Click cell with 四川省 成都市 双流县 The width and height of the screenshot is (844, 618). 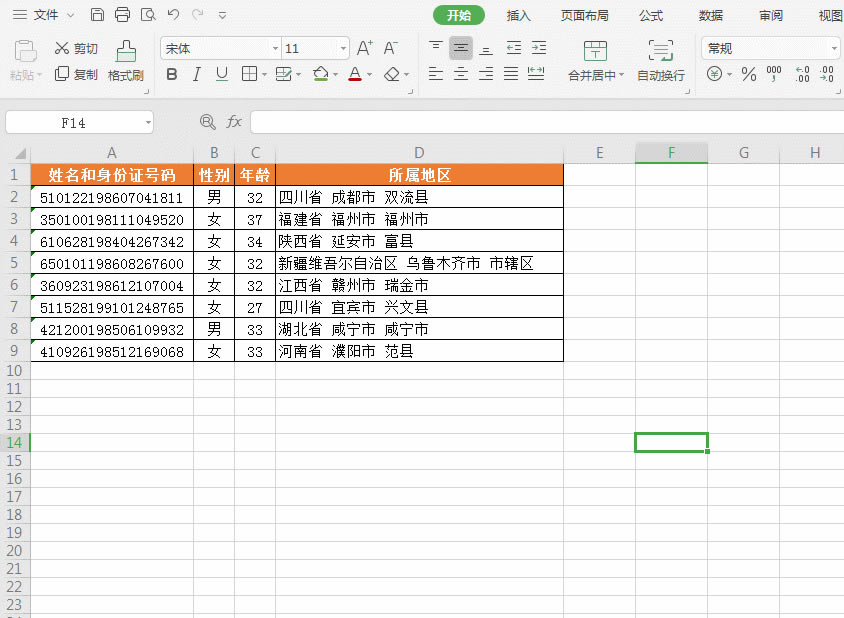(419, 197)
